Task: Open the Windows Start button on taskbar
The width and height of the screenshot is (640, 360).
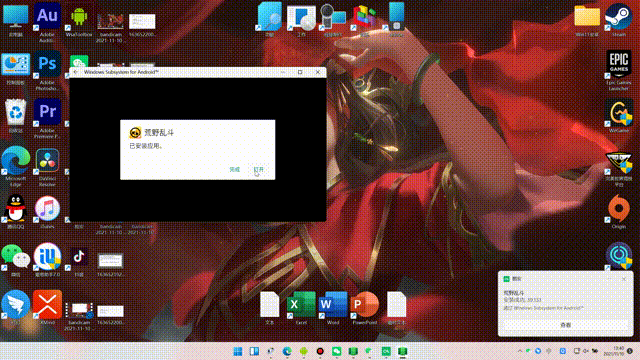Action: pos(238,351)
